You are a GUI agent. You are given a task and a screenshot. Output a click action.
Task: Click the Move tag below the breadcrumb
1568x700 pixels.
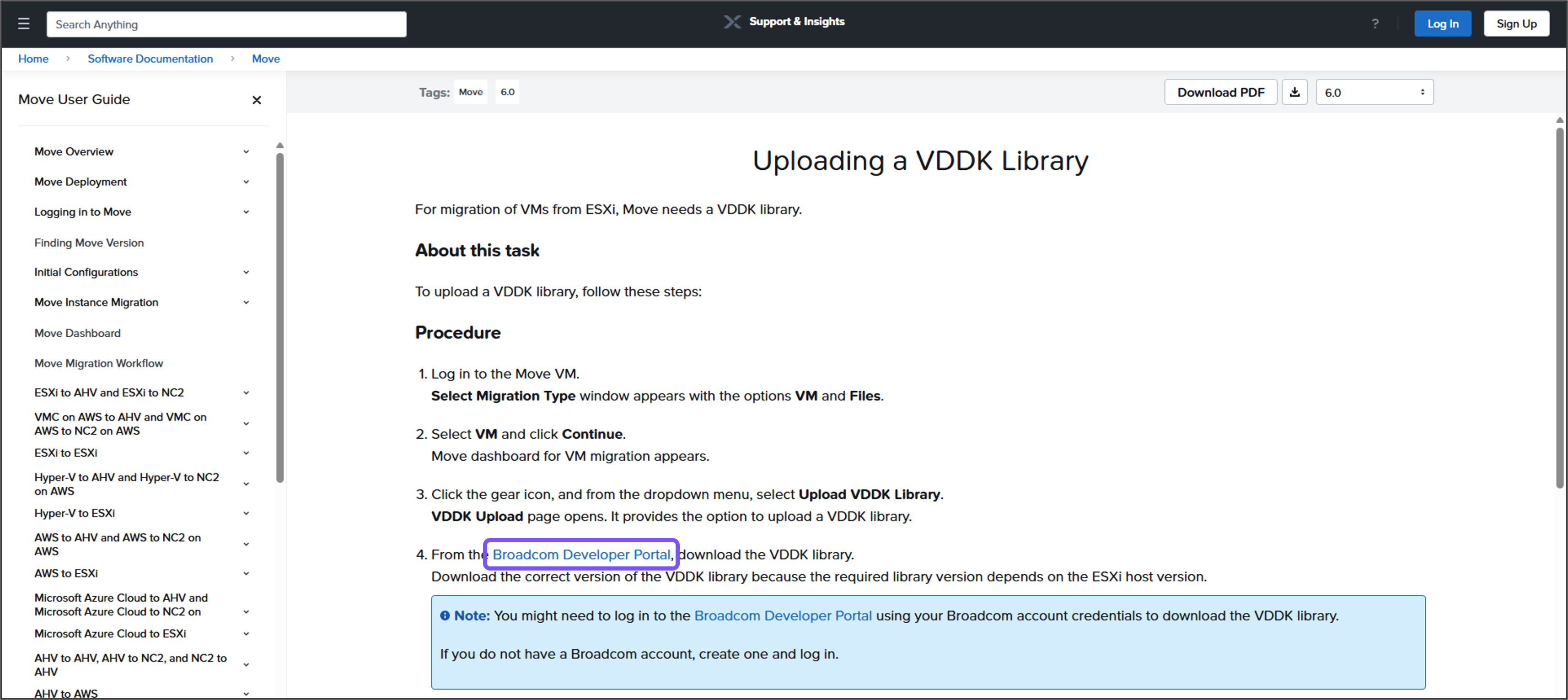(470, 92)
